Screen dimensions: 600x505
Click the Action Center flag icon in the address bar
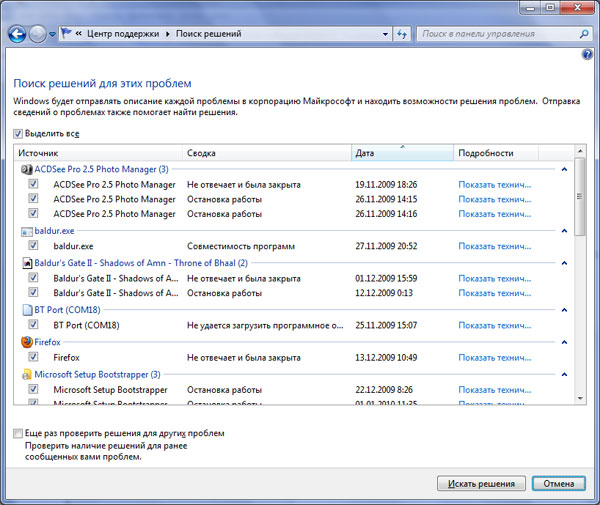point(67,33)
